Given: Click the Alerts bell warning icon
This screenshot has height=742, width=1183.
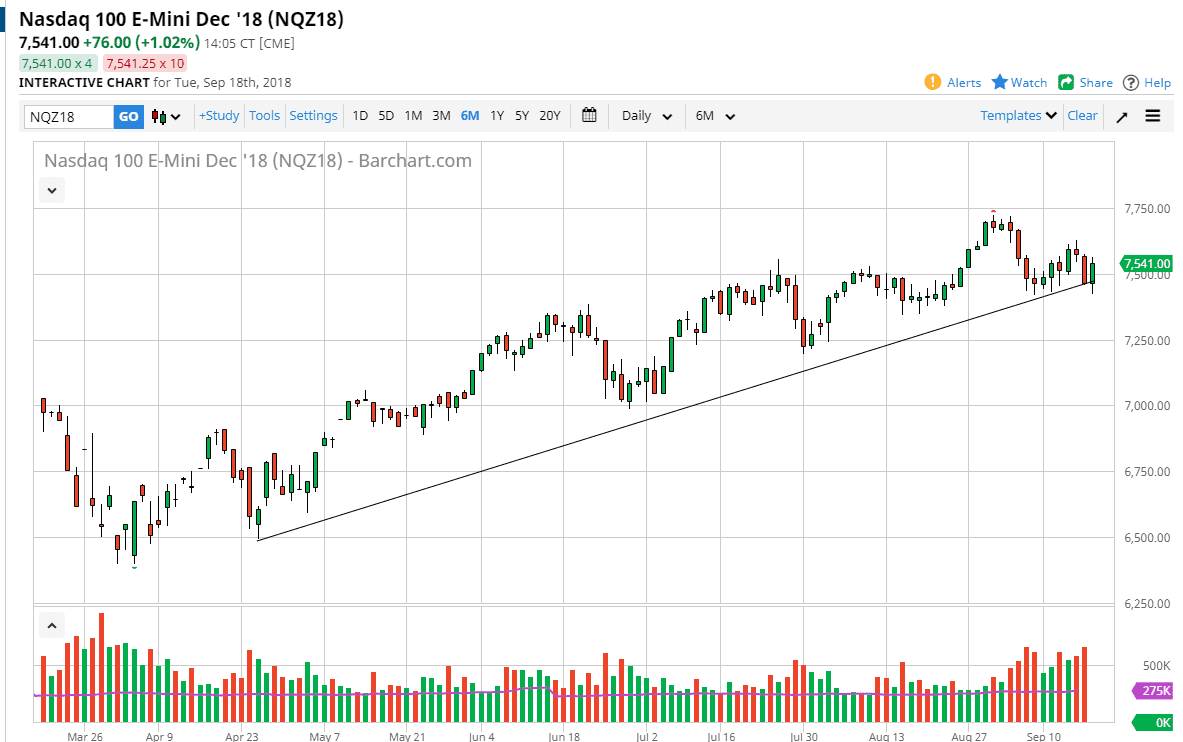Looking at the screenshot, I should (x=932, y=83).
